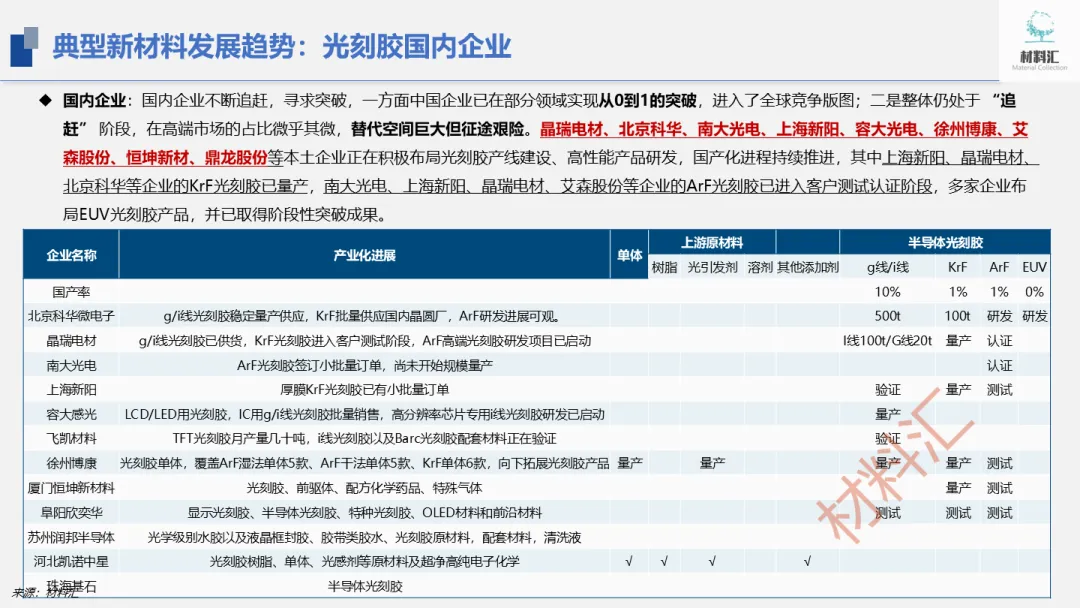Click the 上游原材料 group header
The width and height of the screenshot is (1080, 608).
712,242
